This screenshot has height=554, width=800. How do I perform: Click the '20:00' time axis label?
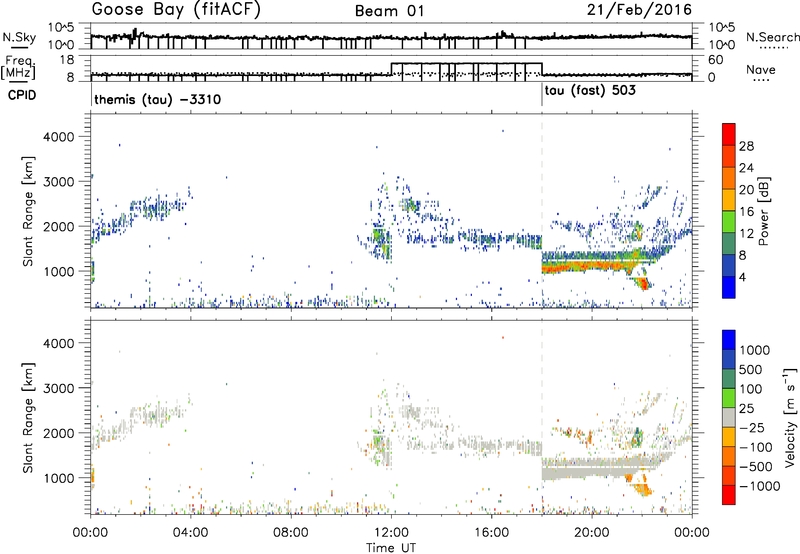591,533
